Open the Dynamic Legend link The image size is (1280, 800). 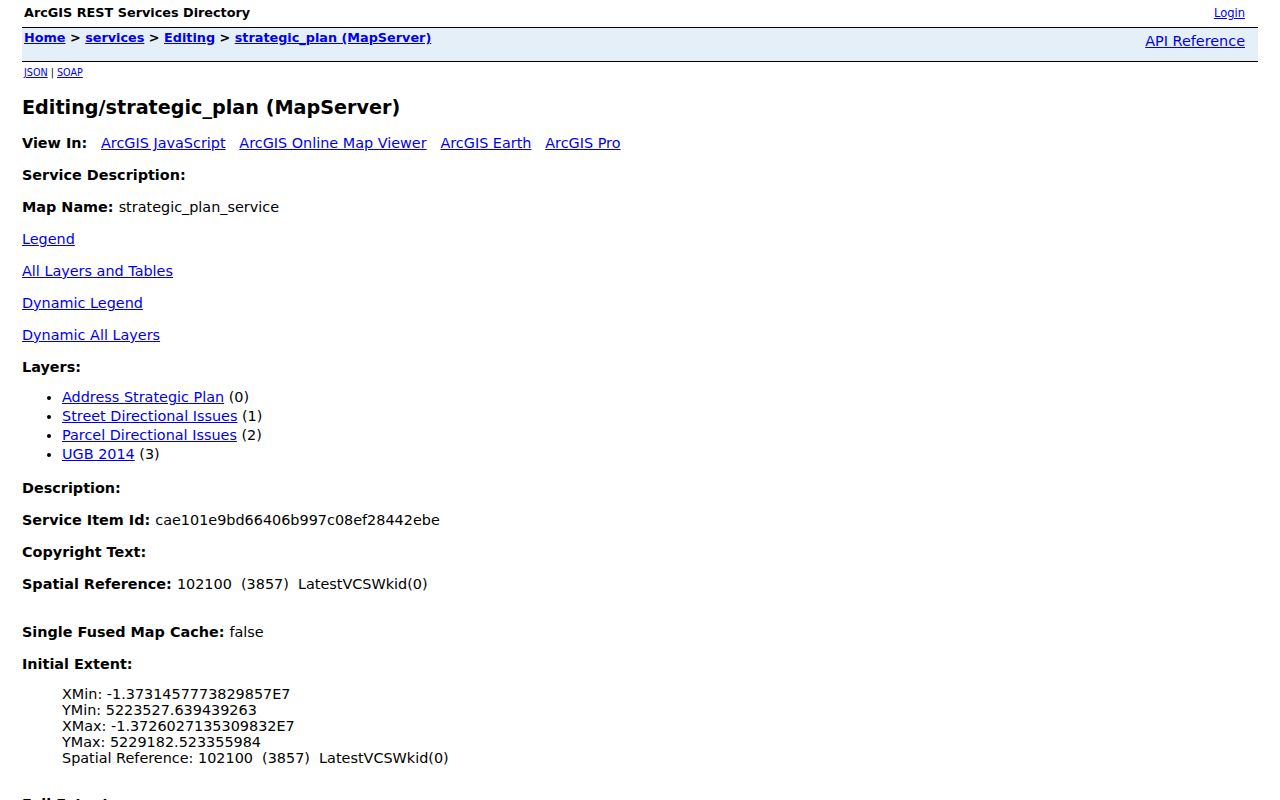tap(82, 303)
